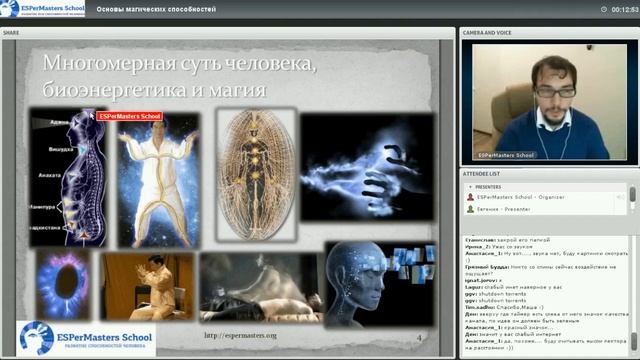Click the hands with blue energy image
The height and width of the screenshot is (360, 640).
pos(367,167)
